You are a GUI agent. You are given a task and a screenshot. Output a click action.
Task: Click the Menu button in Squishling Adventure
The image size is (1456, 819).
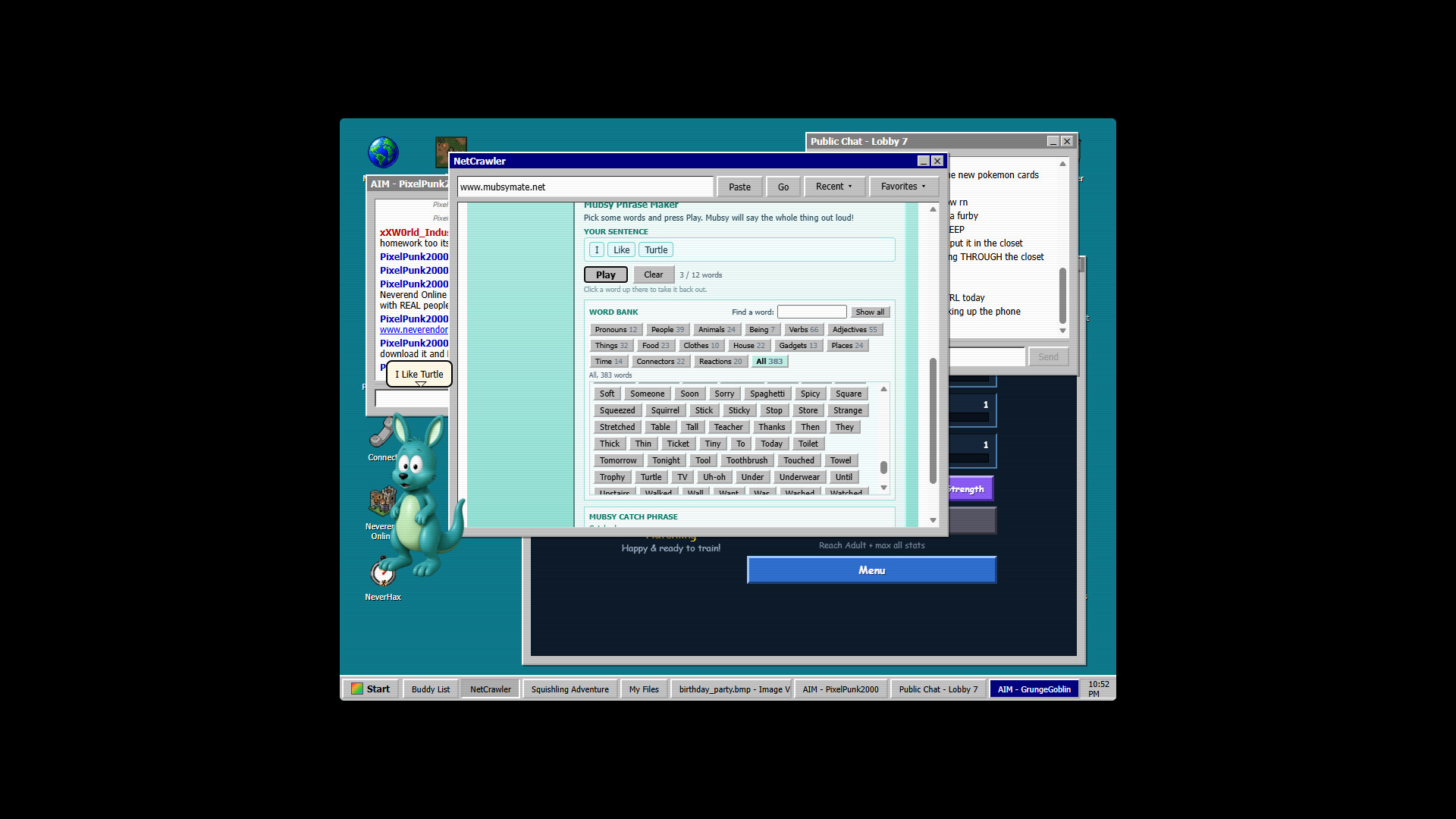click(871, 570)
